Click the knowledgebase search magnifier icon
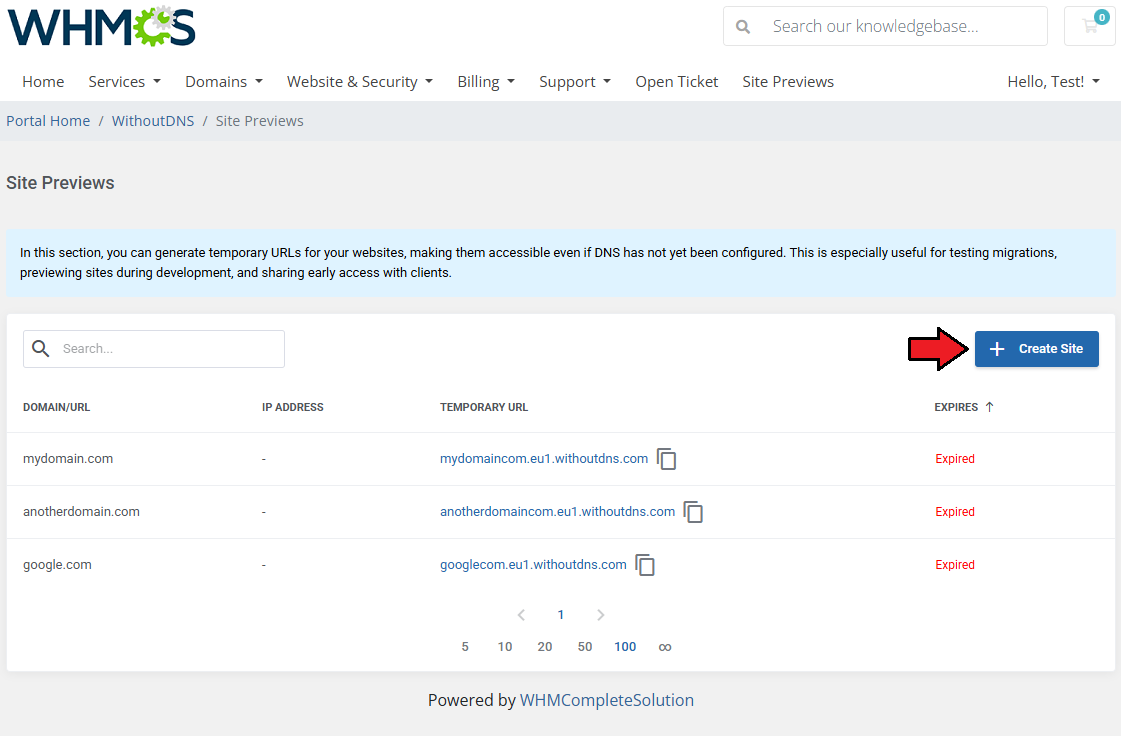The image size is (1121, 736). pyautogui.click(x=743, y=26)
